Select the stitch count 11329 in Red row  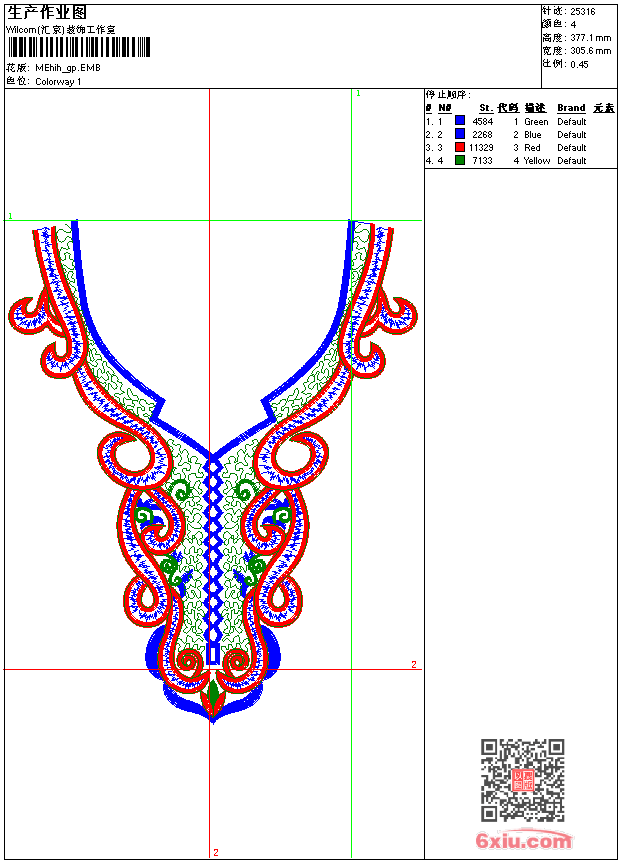coord(481,147)
